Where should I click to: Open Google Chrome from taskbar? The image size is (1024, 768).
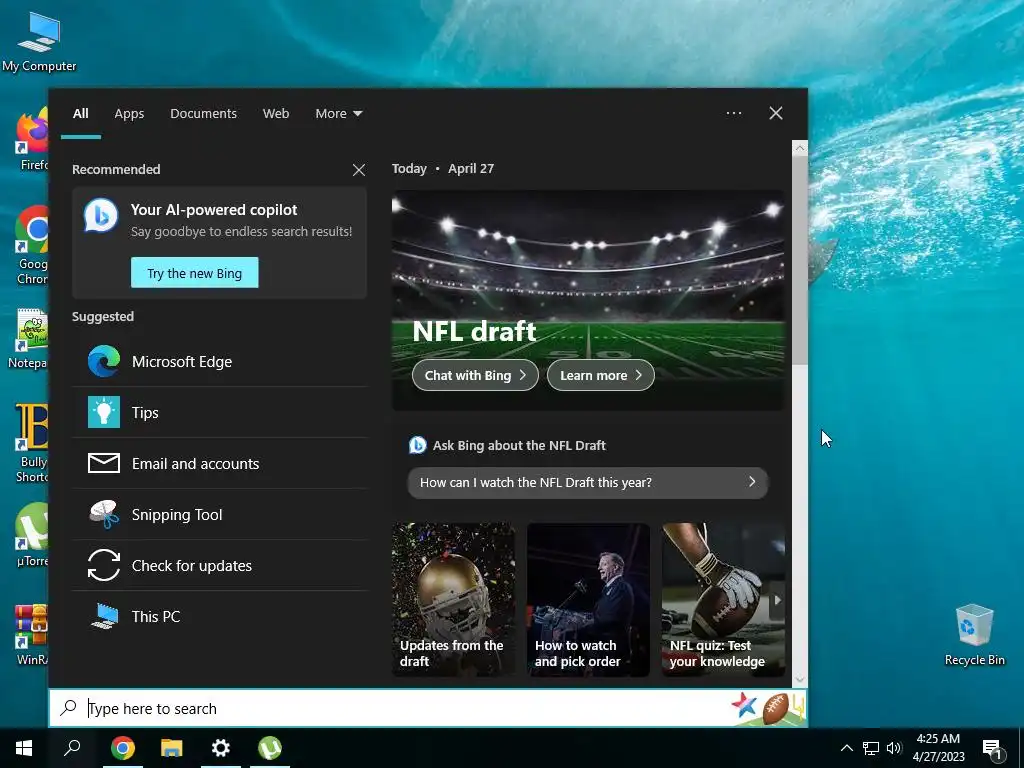[x=123, y=748]
